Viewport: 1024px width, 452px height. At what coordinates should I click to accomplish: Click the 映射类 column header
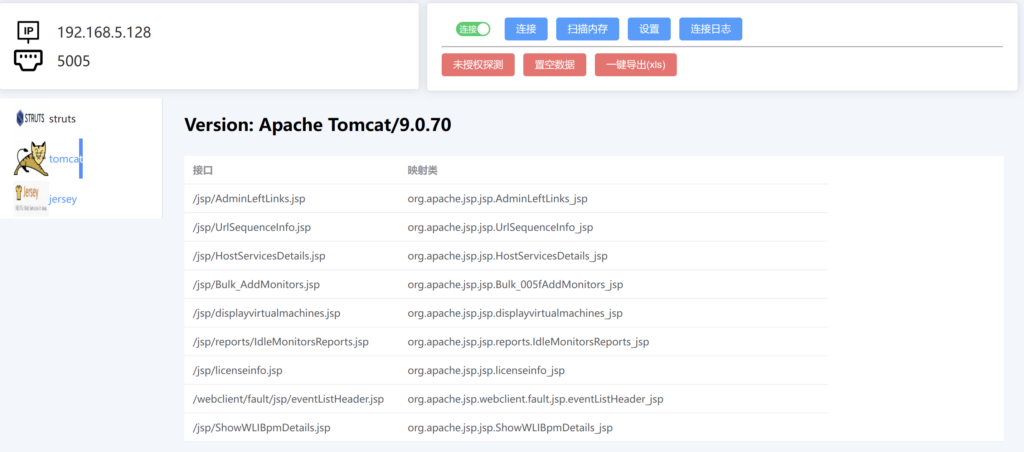click(423, 170)
